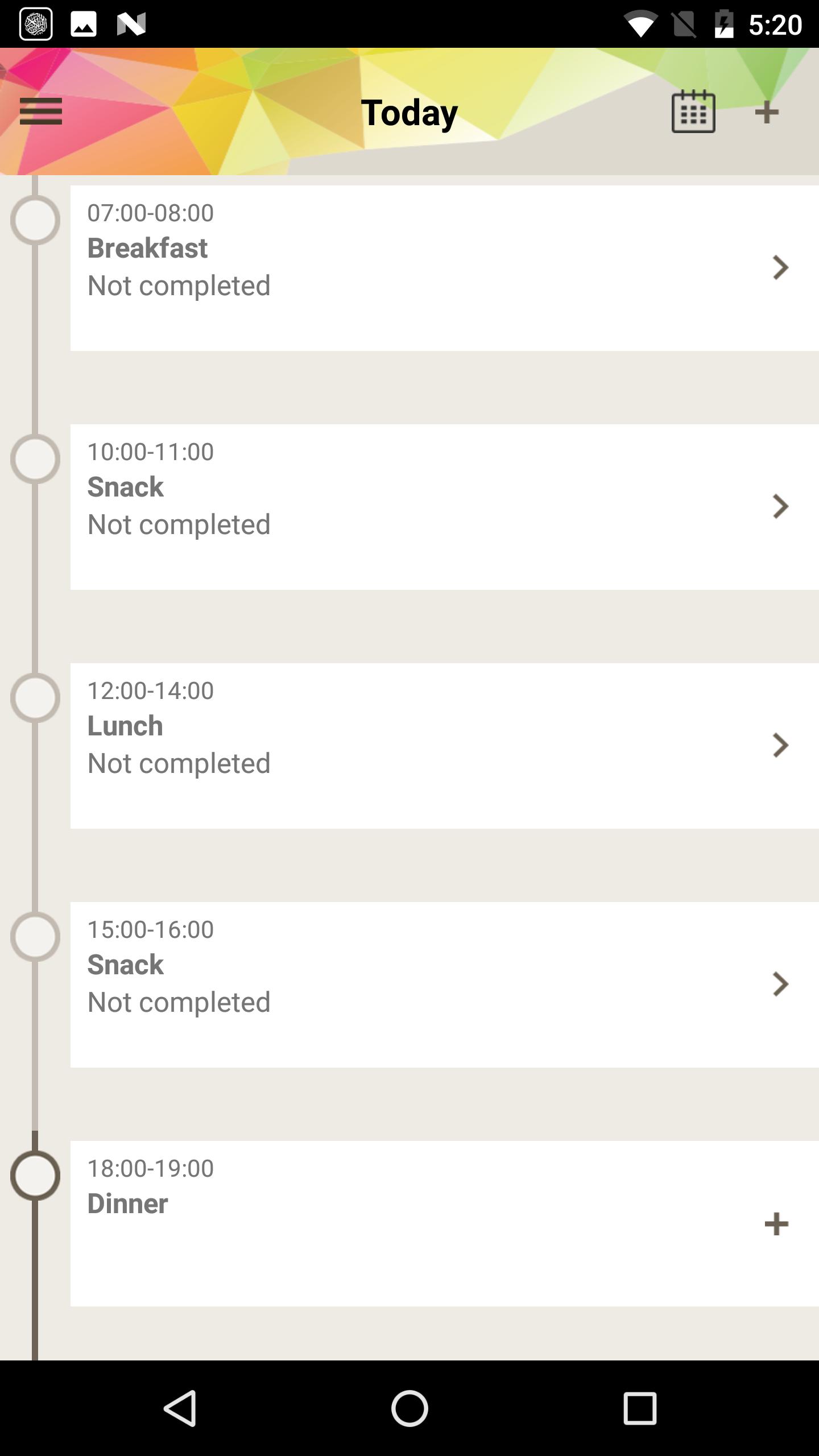Expand the 10:00 Snack chevron arrow
The image size is (819, 1456).
[780, 506]
